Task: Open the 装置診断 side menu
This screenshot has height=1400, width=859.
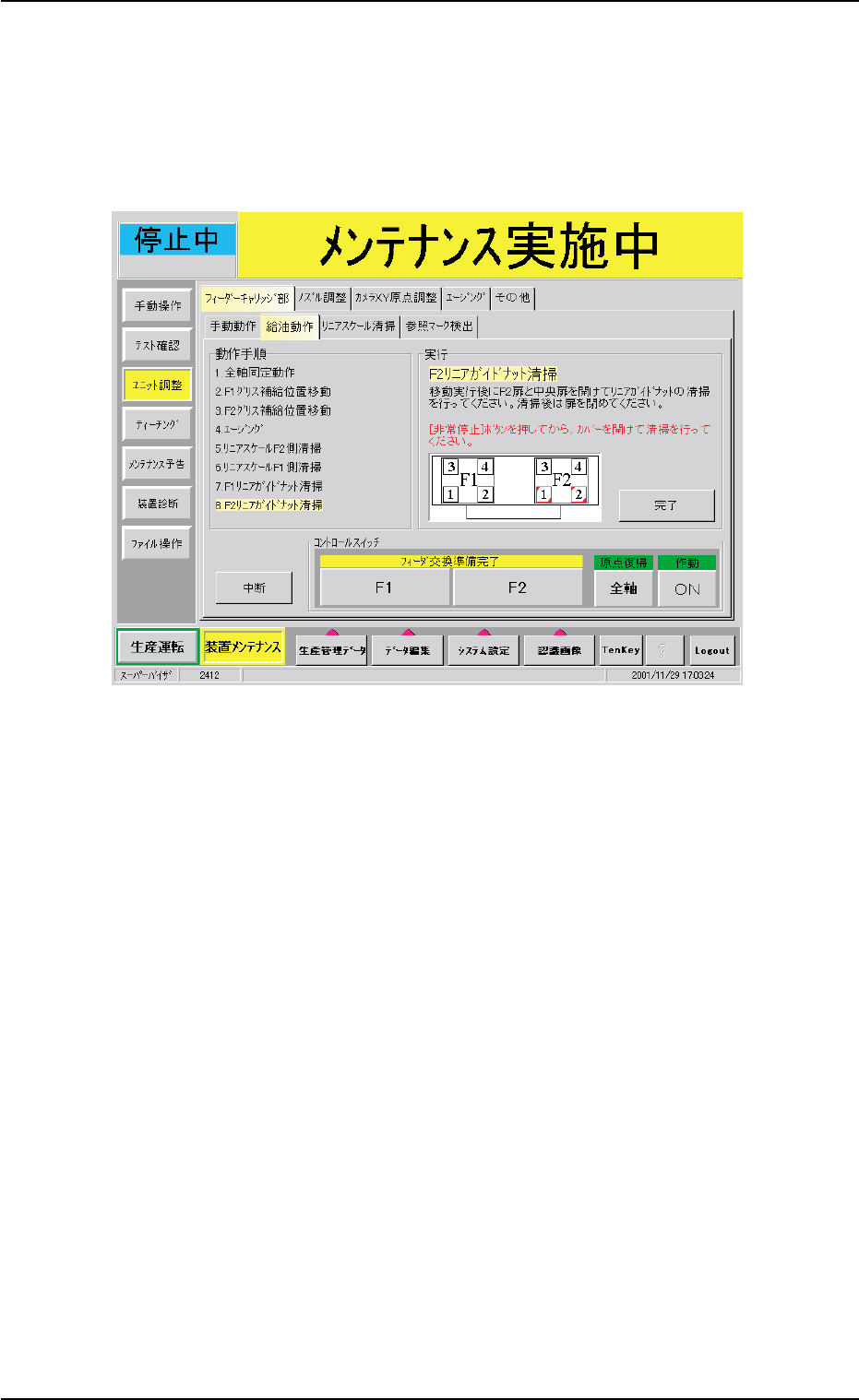Action: click(x=157, y=504)
